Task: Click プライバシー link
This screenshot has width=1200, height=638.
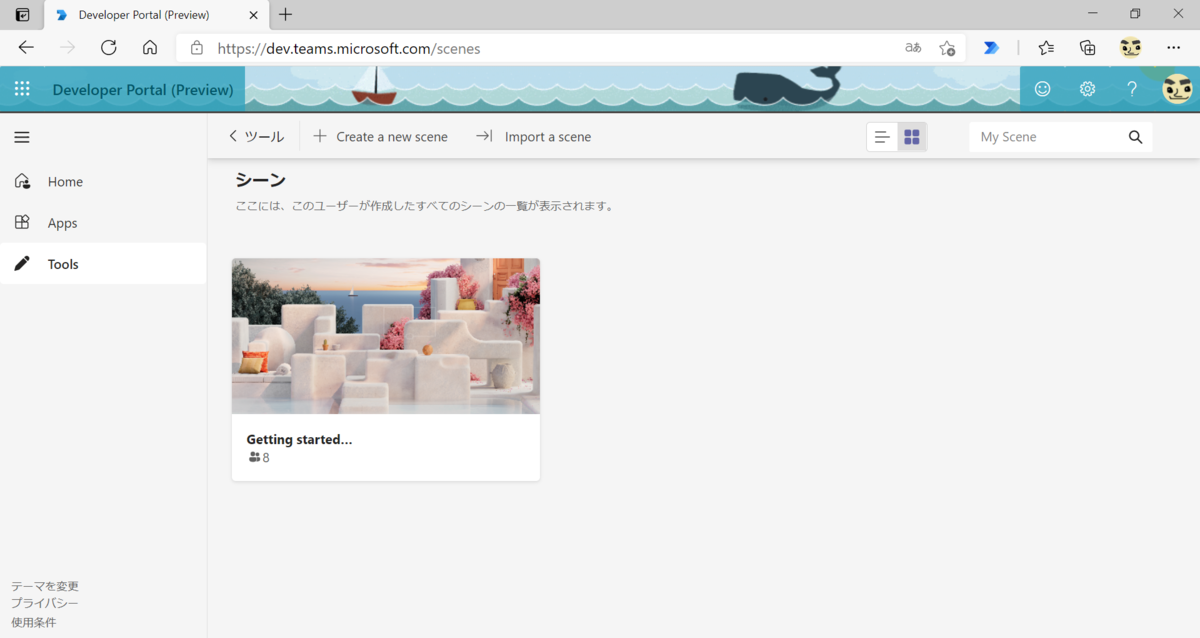Action: pos(45,603)
